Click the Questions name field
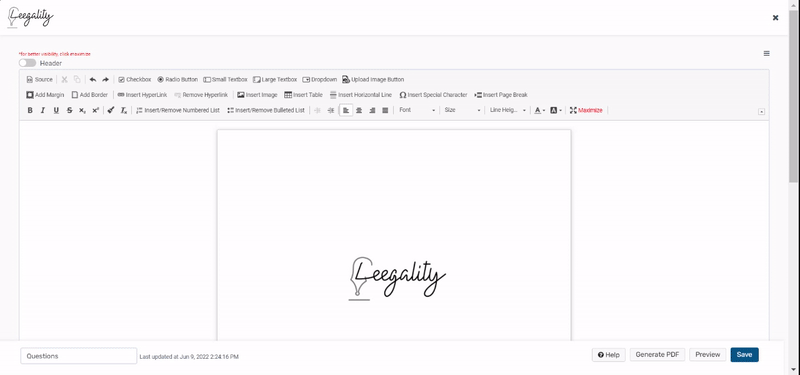 click(79, 356)
